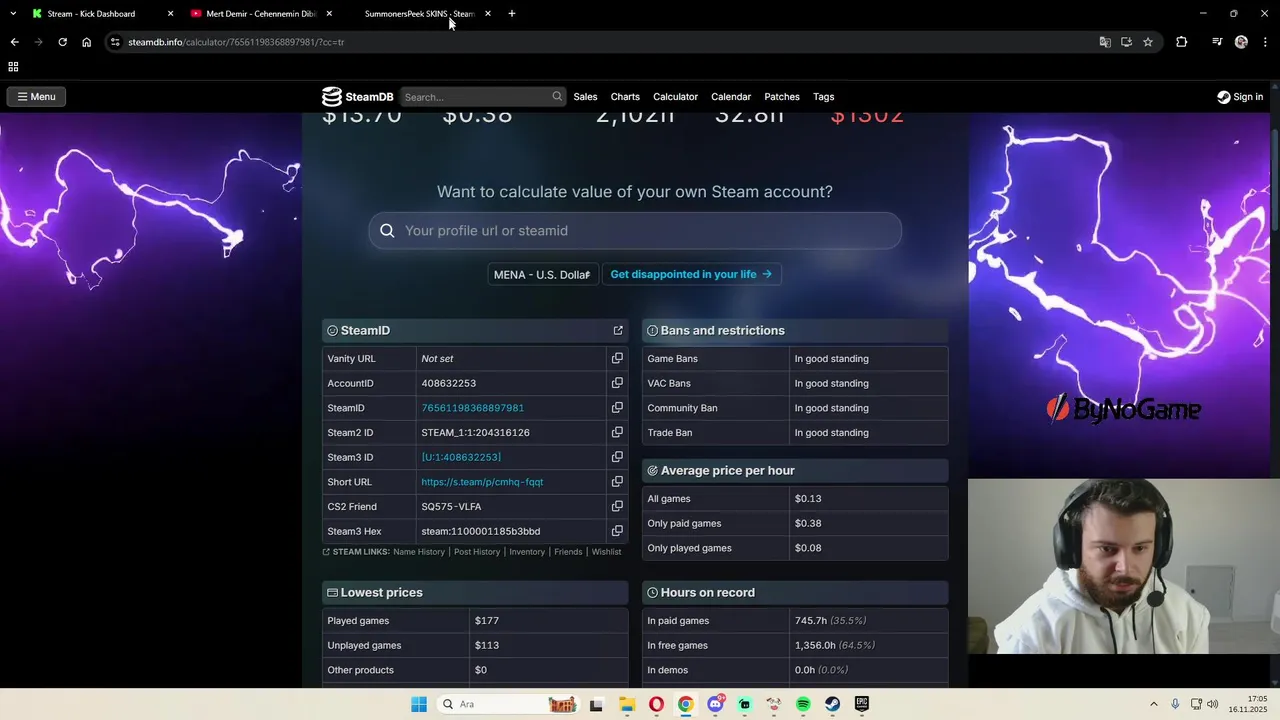Copy the Vanity URL value
The width and height of the screenshot is (1280, 720).
click(x=617, y=358)
